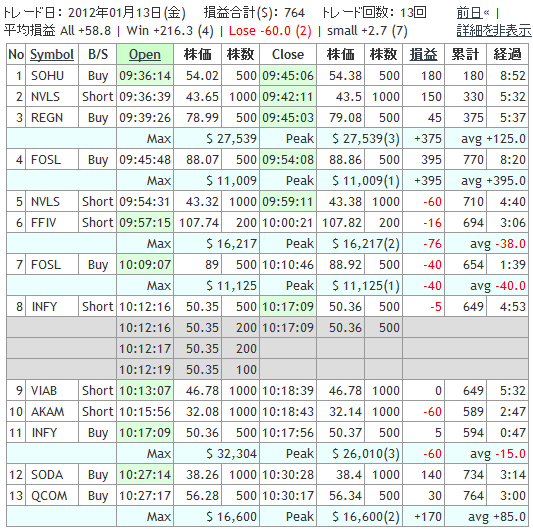Viewport: 533px width, 529px height.
Task: Click close price 88.92 in row 7
Action: 340,264
